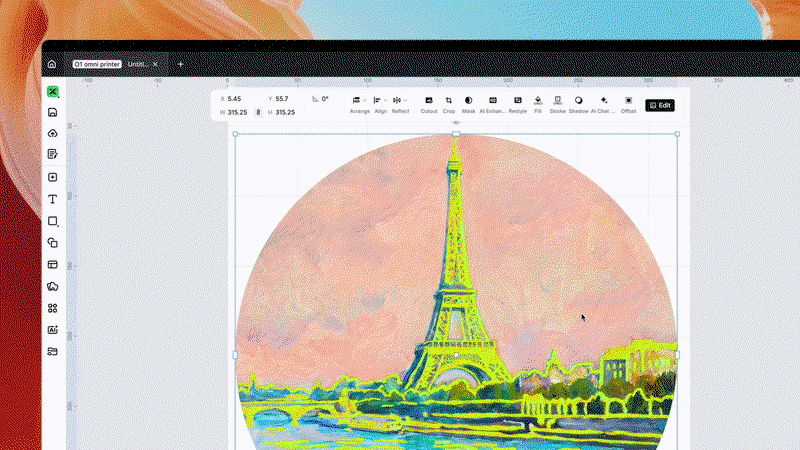
Task: Toggle the aspect ratio lock
Action: tap(258, 112)
